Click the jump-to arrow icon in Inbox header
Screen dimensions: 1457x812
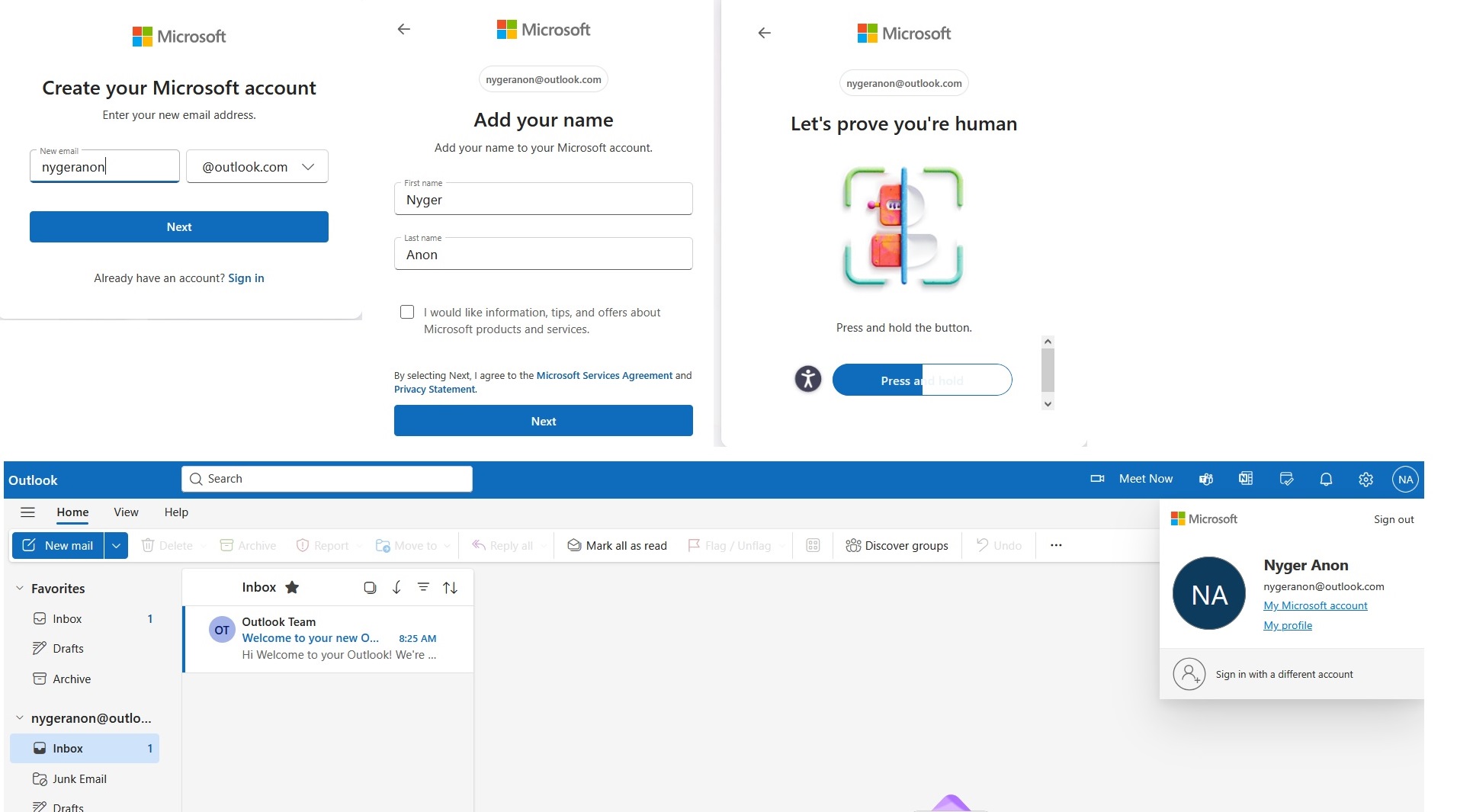click(396, 587)
